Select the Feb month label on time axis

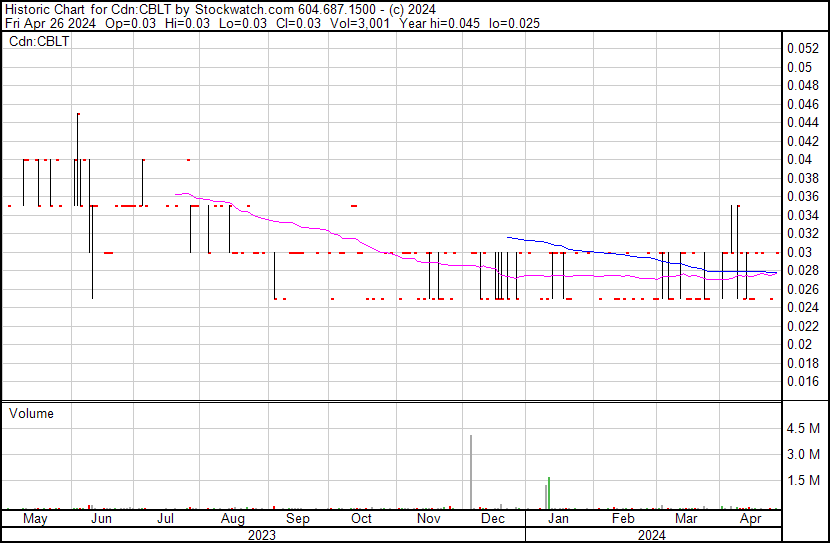(623, 519)
